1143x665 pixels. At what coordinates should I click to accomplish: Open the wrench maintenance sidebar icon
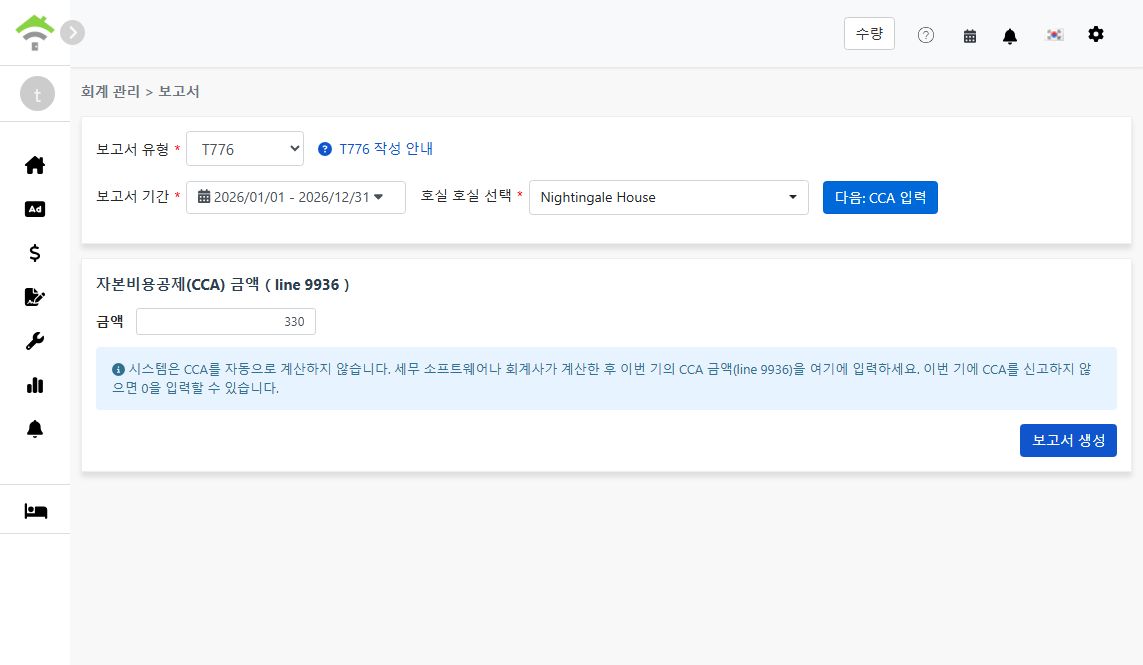[x=35, y=341]
